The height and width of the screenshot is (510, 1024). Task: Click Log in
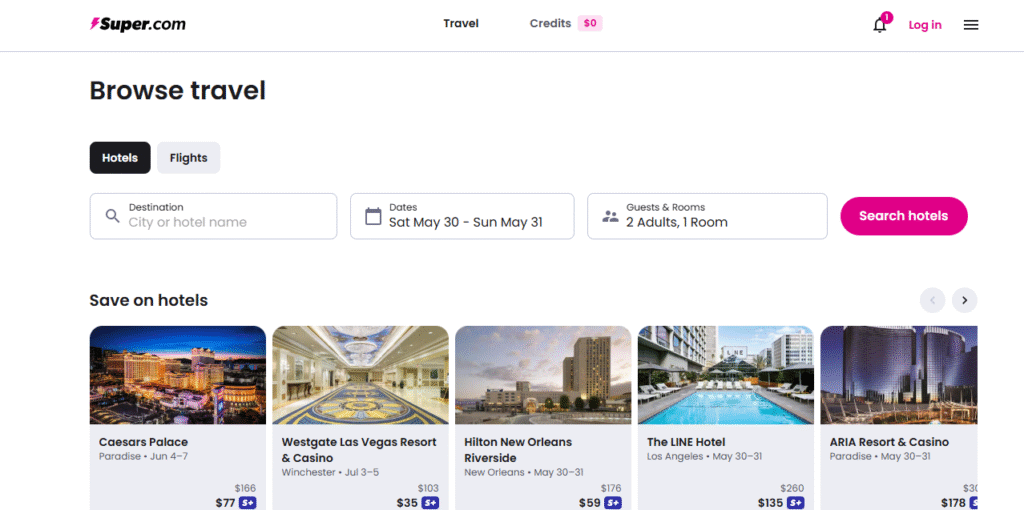click(925, 25)
